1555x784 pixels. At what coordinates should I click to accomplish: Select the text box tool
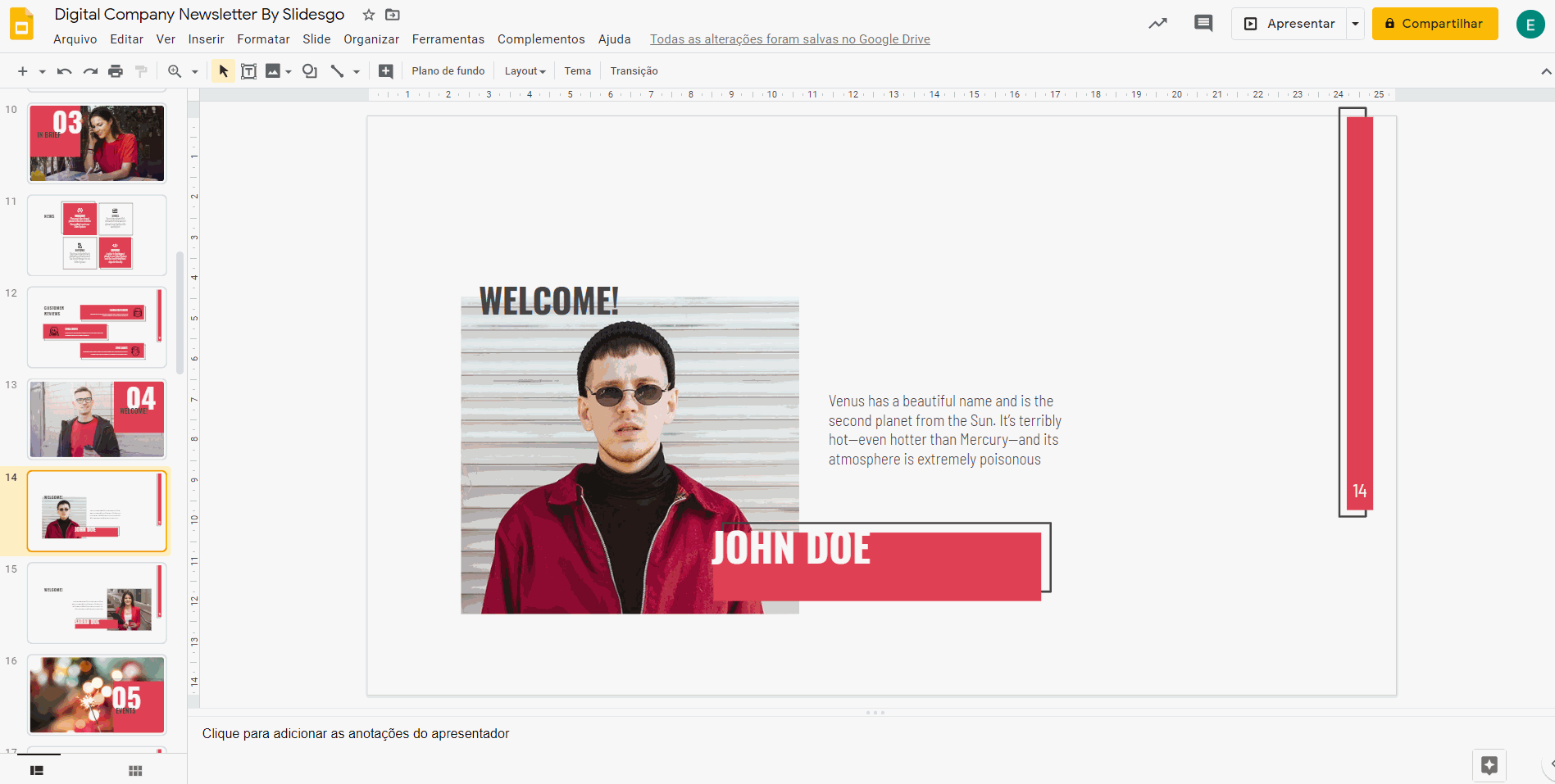coord(248,71)
